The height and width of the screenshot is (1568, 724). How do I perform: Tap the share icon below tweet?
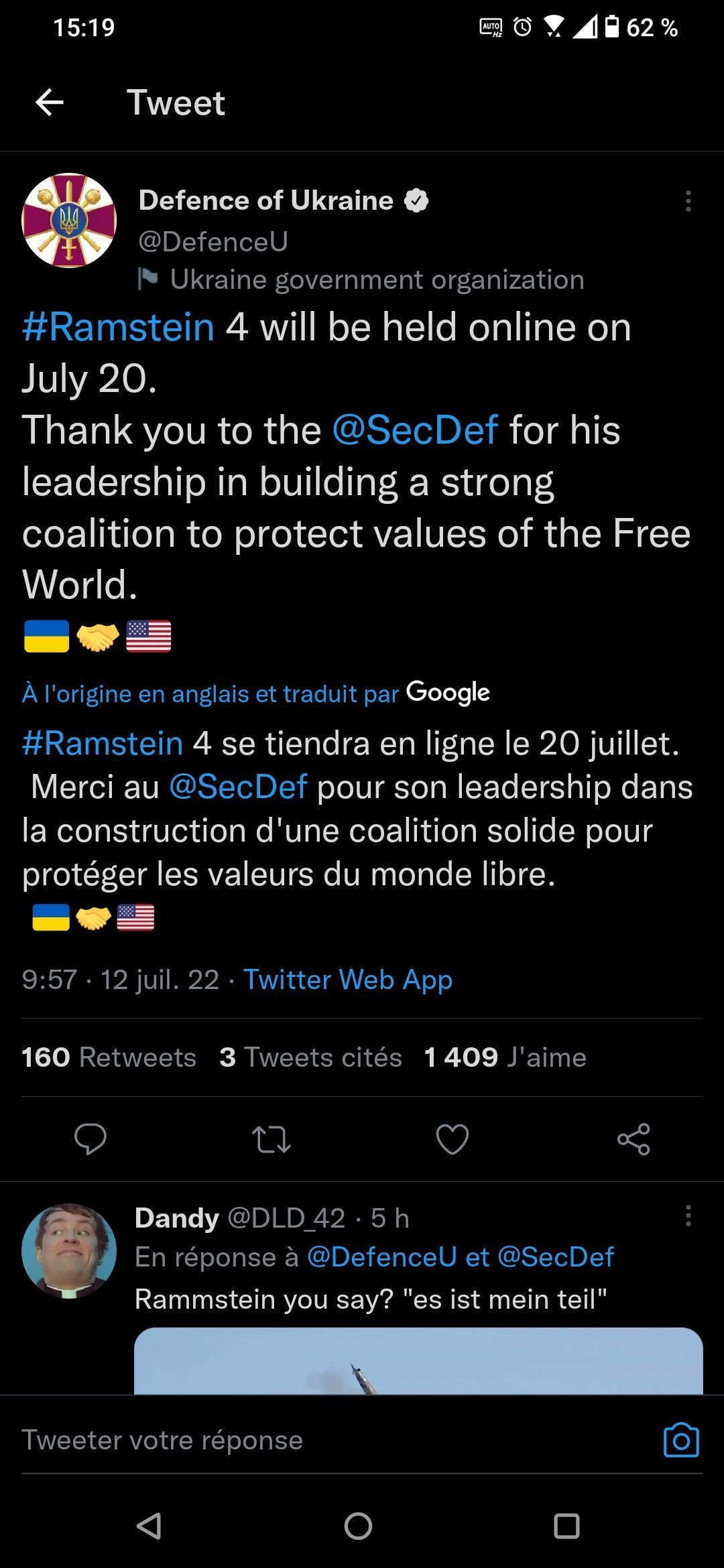coord(633,1138)
